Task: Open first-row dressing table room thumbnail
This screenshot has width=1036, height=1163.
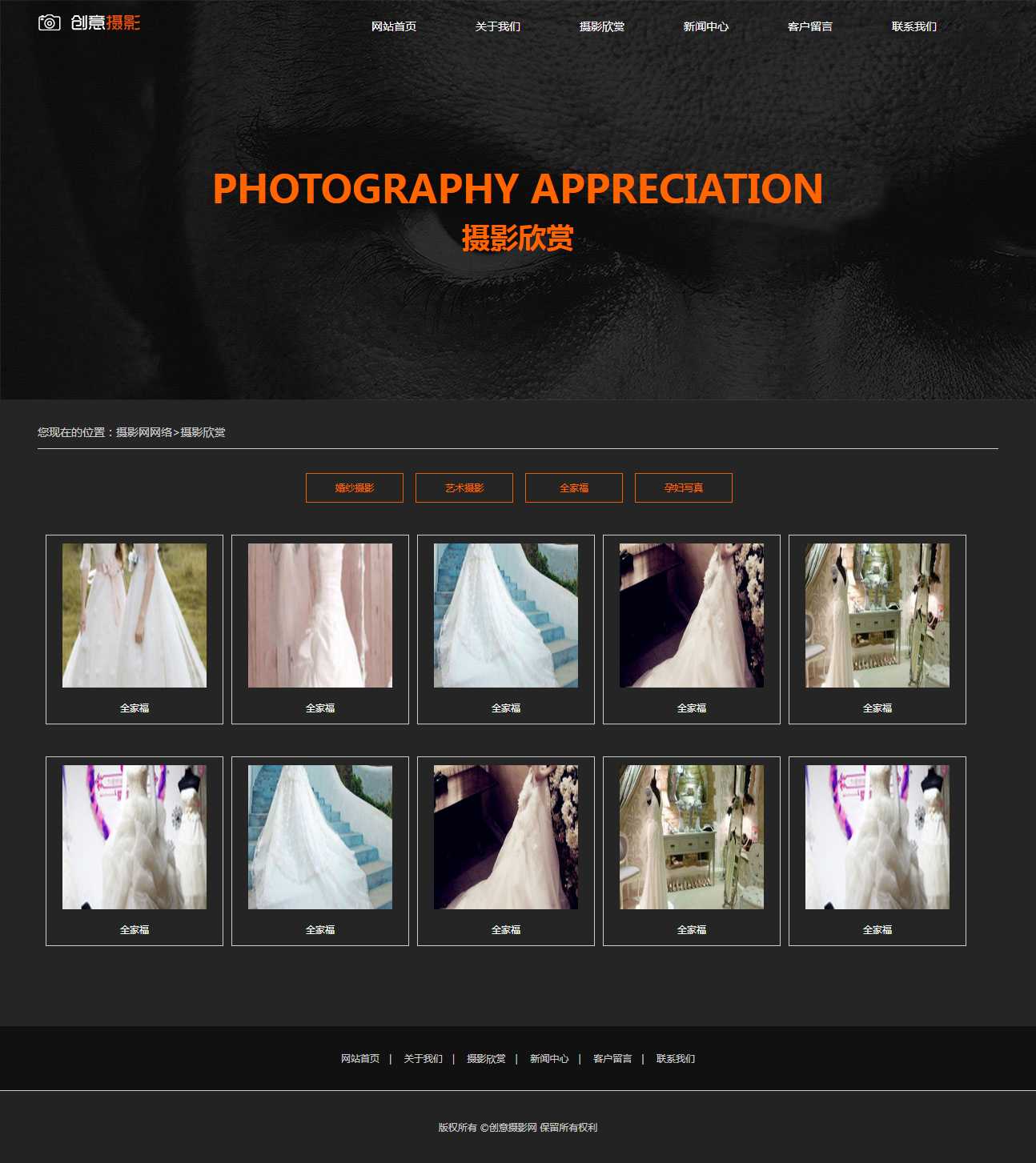Action: [x=877, y=615]
